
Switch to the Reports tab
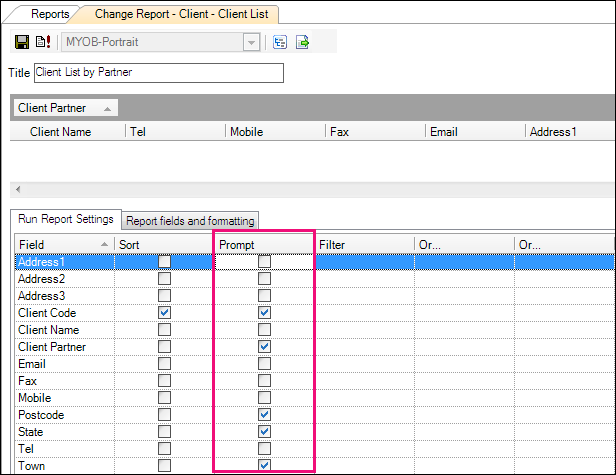click(x=50, y=15)
